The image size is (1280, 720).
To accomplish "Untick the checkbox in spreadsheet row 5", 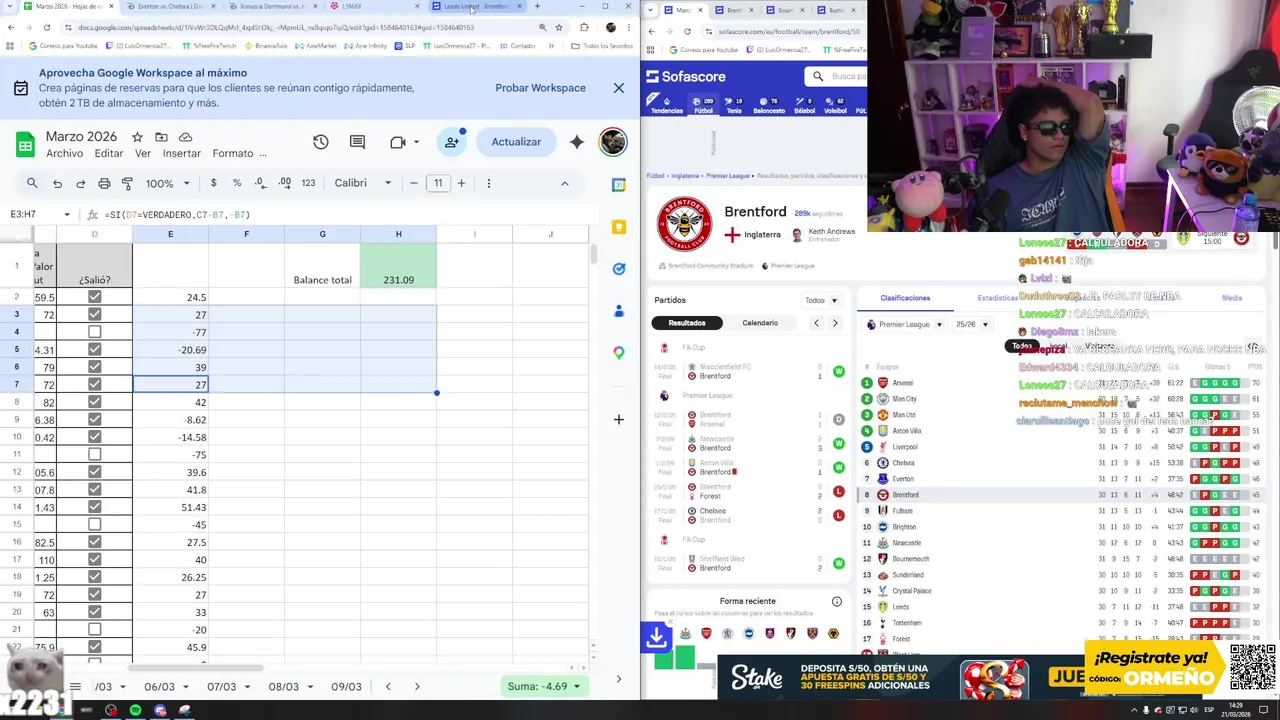I will pyautogui.click(x=94, y=349).
